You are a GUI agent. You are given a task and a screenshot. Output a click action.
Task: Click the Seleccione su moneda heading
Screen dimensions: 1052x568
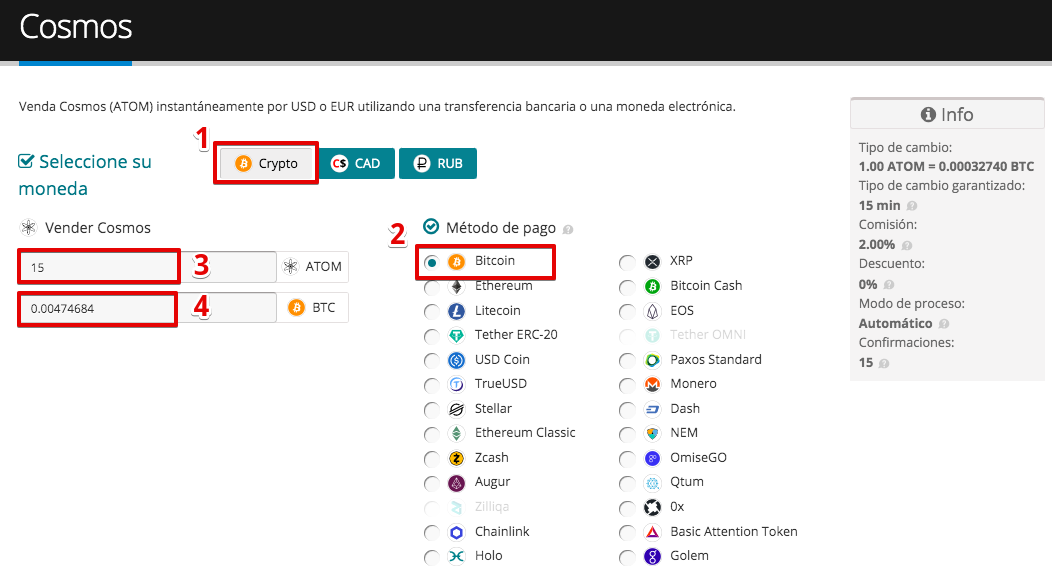coord(85,175)
